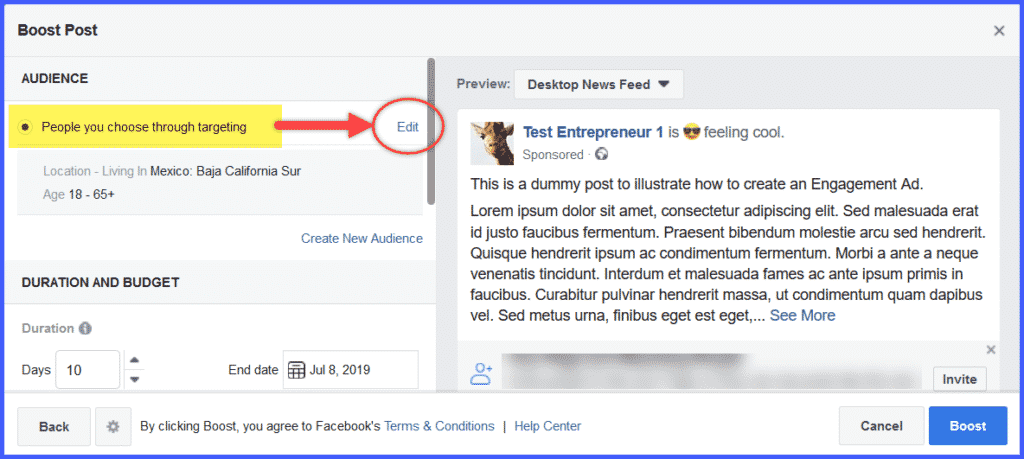This screenshot has width=1024, height=459.
Task: Click the Duration info icon
Action: click(x=85, y=328)
